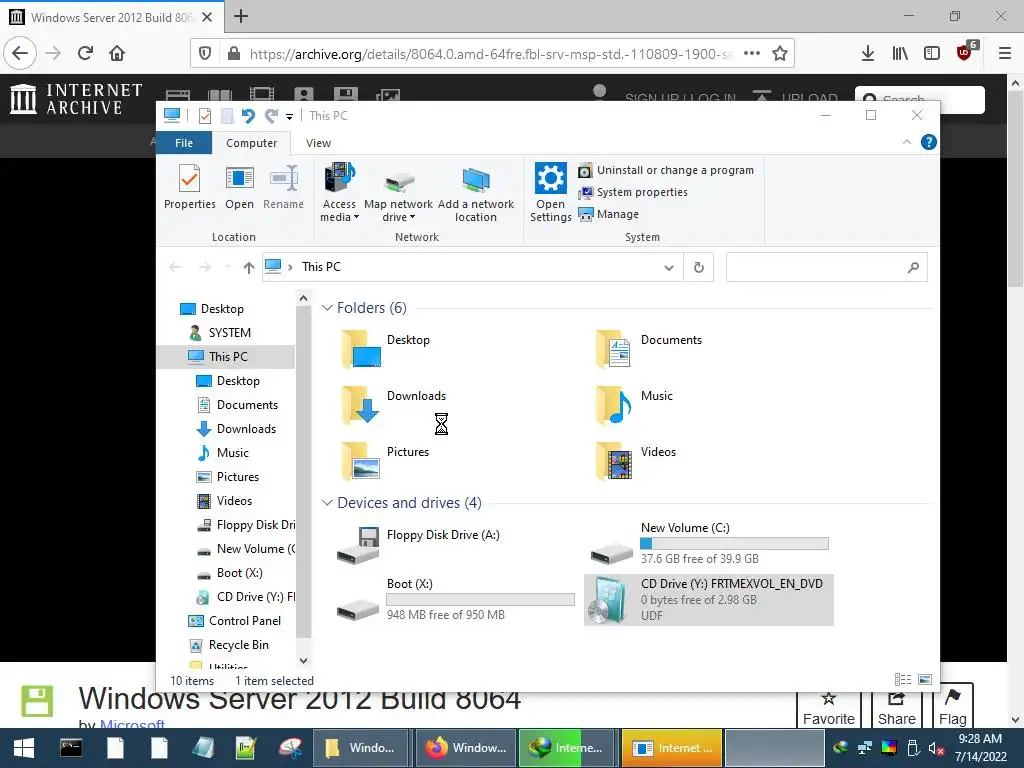Click the address bar Refresh button
The height and width of the screenshot is (768, 1024).
click(699, 267)
